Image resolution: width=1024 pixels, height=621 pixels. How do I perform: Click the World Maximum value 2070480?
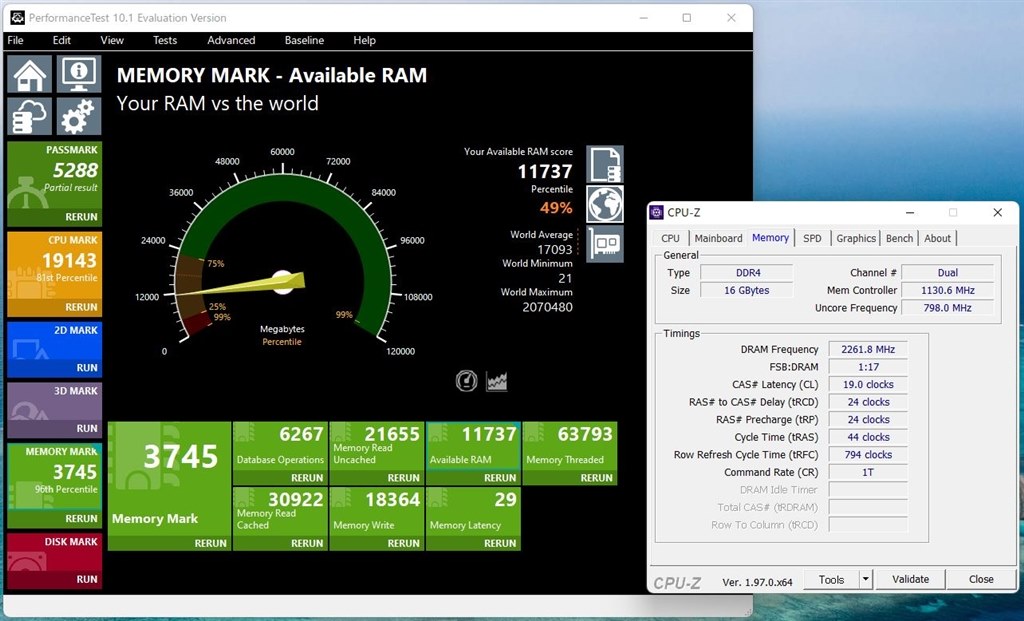tap(547, 307)
